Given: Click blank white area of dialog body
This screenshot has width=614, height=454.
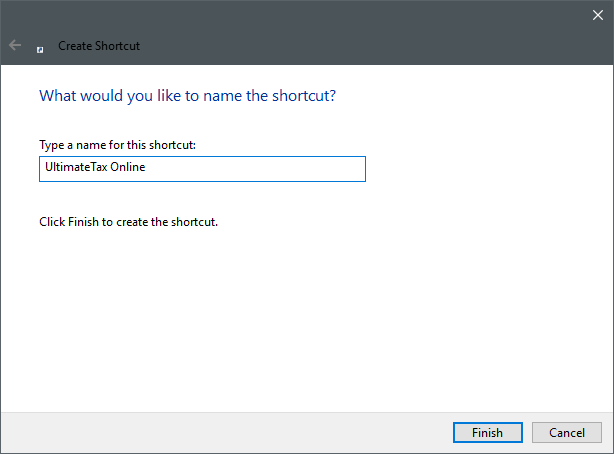Looking at the screenshot, I should click(305, 313).
